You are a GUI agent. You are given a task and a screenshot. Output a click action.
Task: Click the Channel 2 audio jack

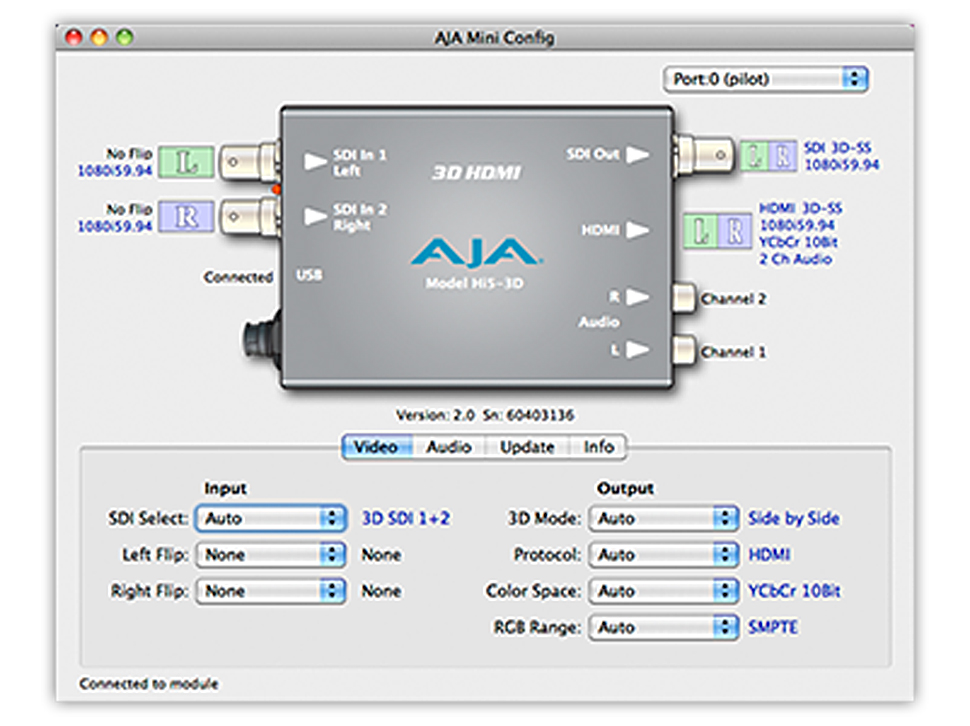click(685, 298)
